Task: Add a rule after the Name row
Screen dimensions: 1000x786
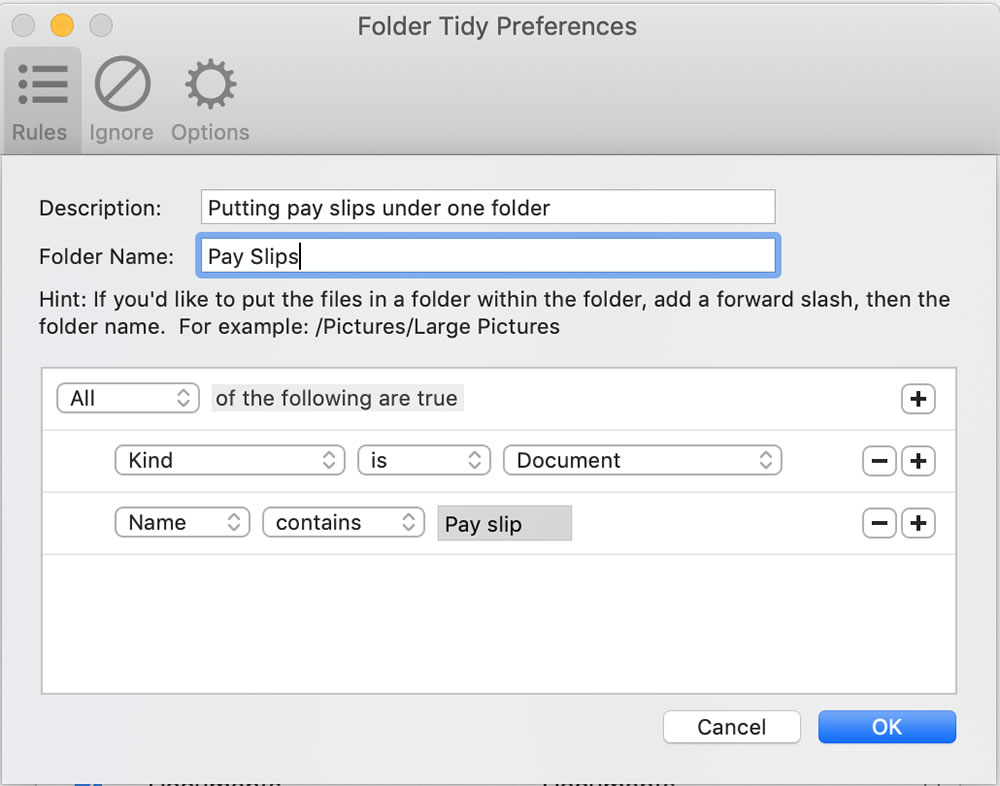Action: click(918, 523)
